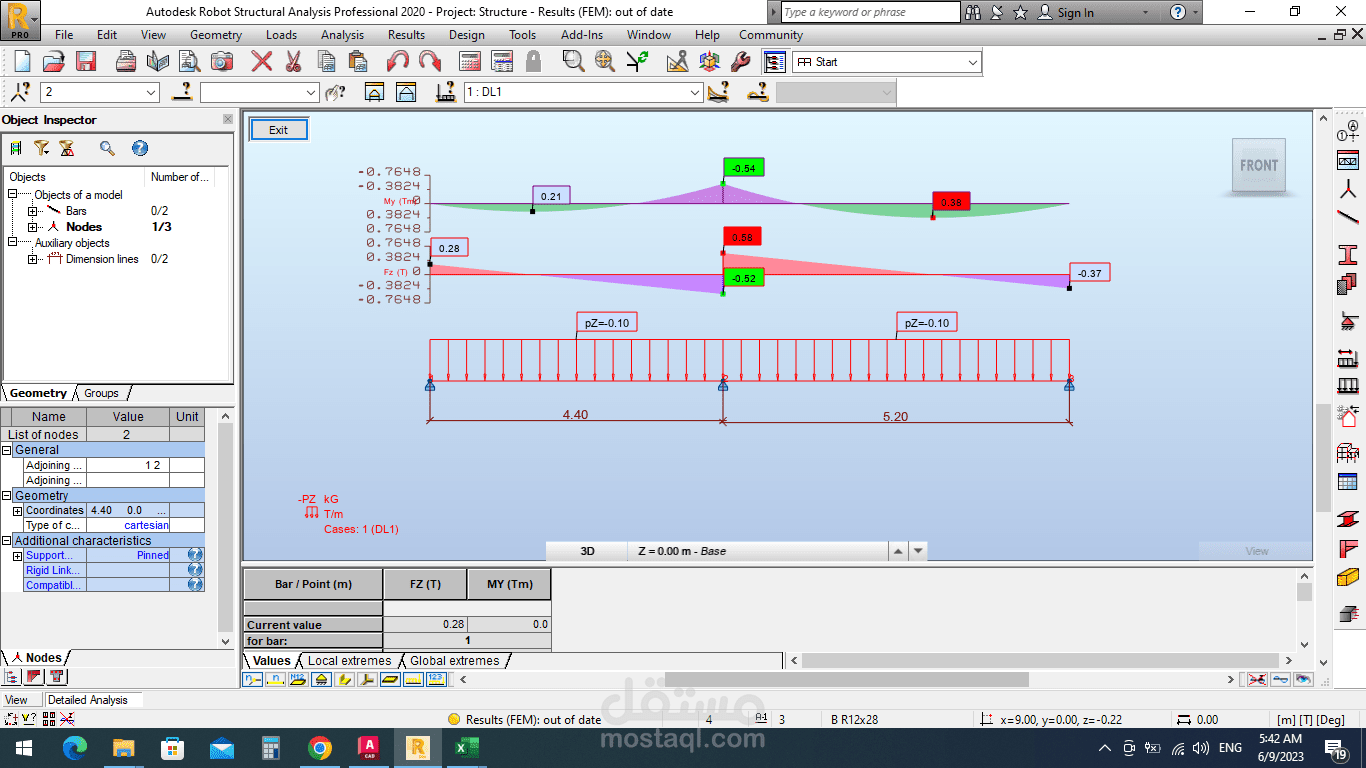Image resolution: width=1366 pixels, height=768 pixels.
Task: Toggle load symbols display in bottom toolbar
Action: pyautogui.click(x=413, y=679)
